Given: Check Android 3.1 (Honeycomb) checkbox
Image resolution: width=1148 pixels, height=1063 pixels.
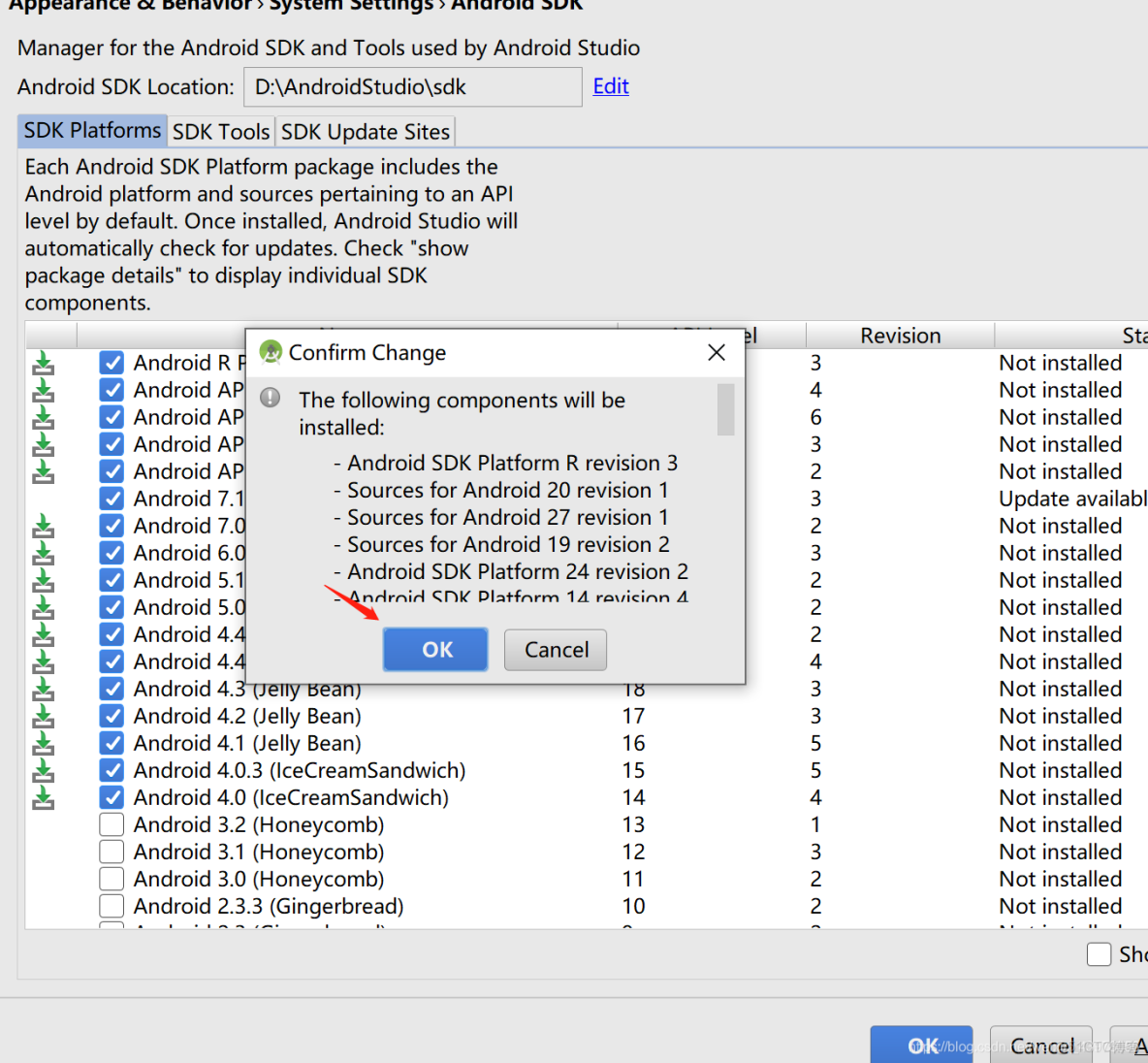Looking at the screenshot, I should 112,852.
